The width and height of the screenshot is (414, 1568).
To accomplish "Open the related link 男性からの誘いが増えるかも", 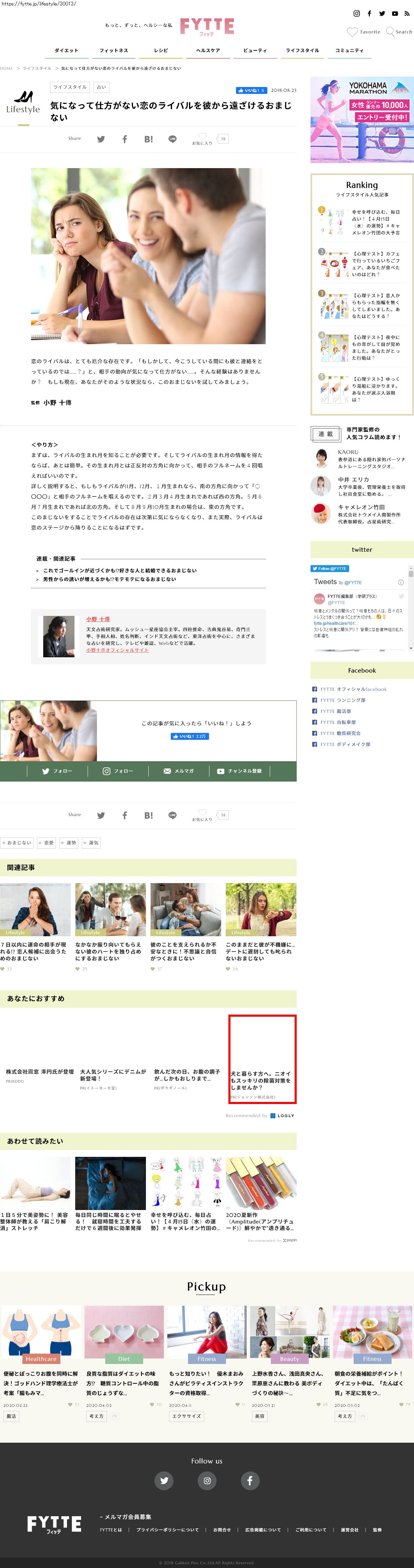I will pyautogui.click(x=109, y=580).
